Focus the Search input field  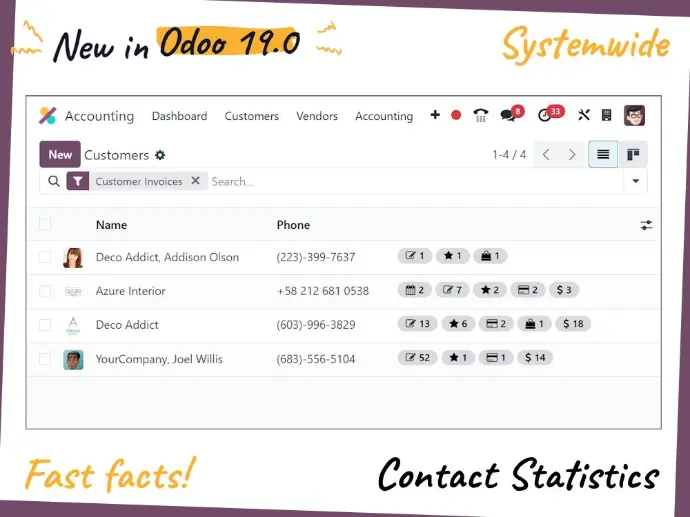pos(416,181)
